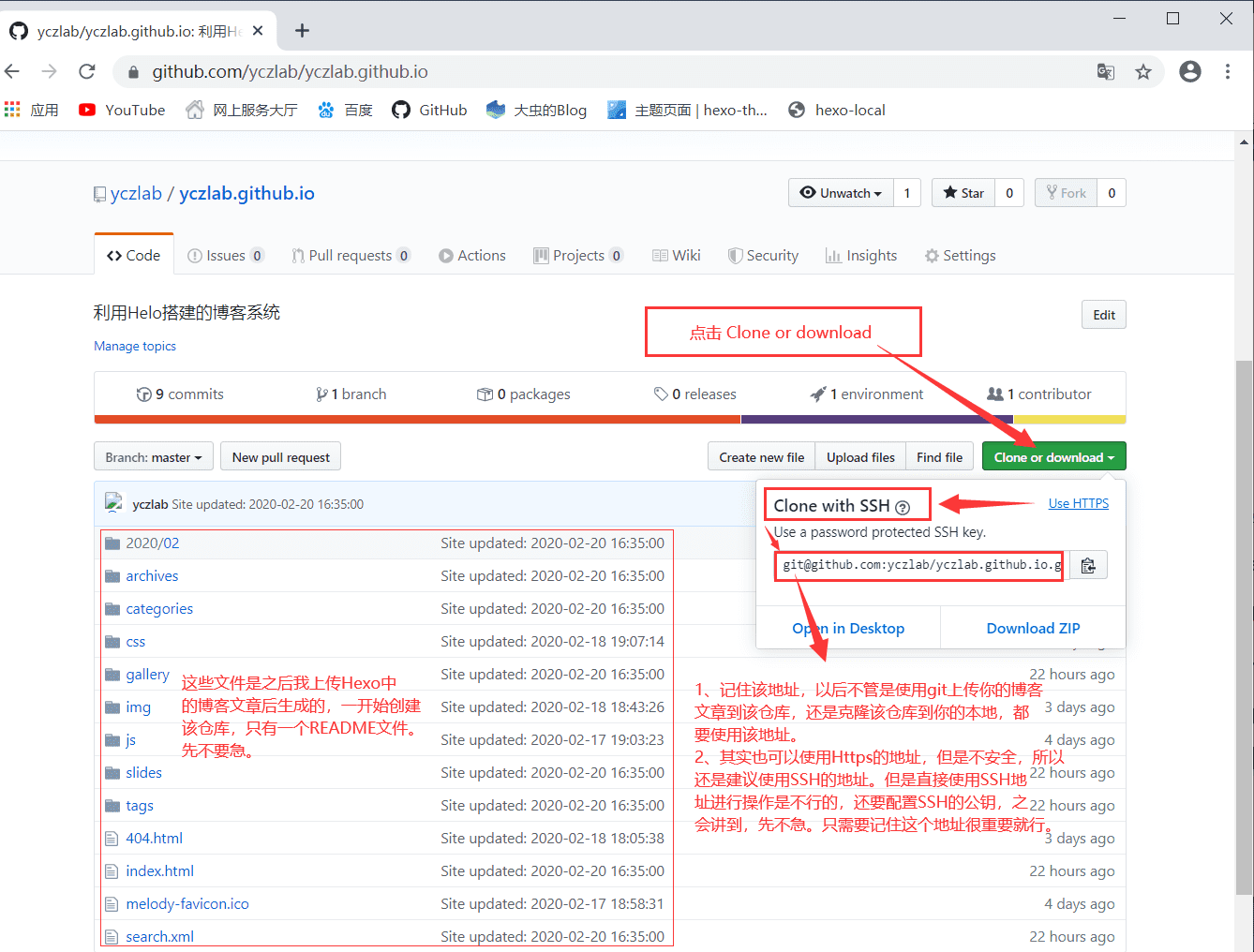The height and width of the screenshot is (952, 1254).
Task: Copy SSH clone URL to clipboard
Action: [1088, 565]
